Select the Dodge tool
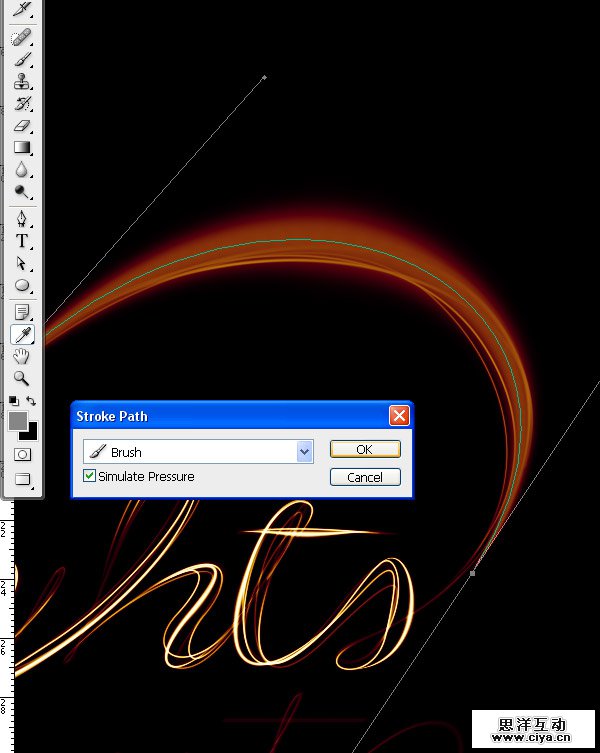The image size is (600, 753). coord(21,192)
